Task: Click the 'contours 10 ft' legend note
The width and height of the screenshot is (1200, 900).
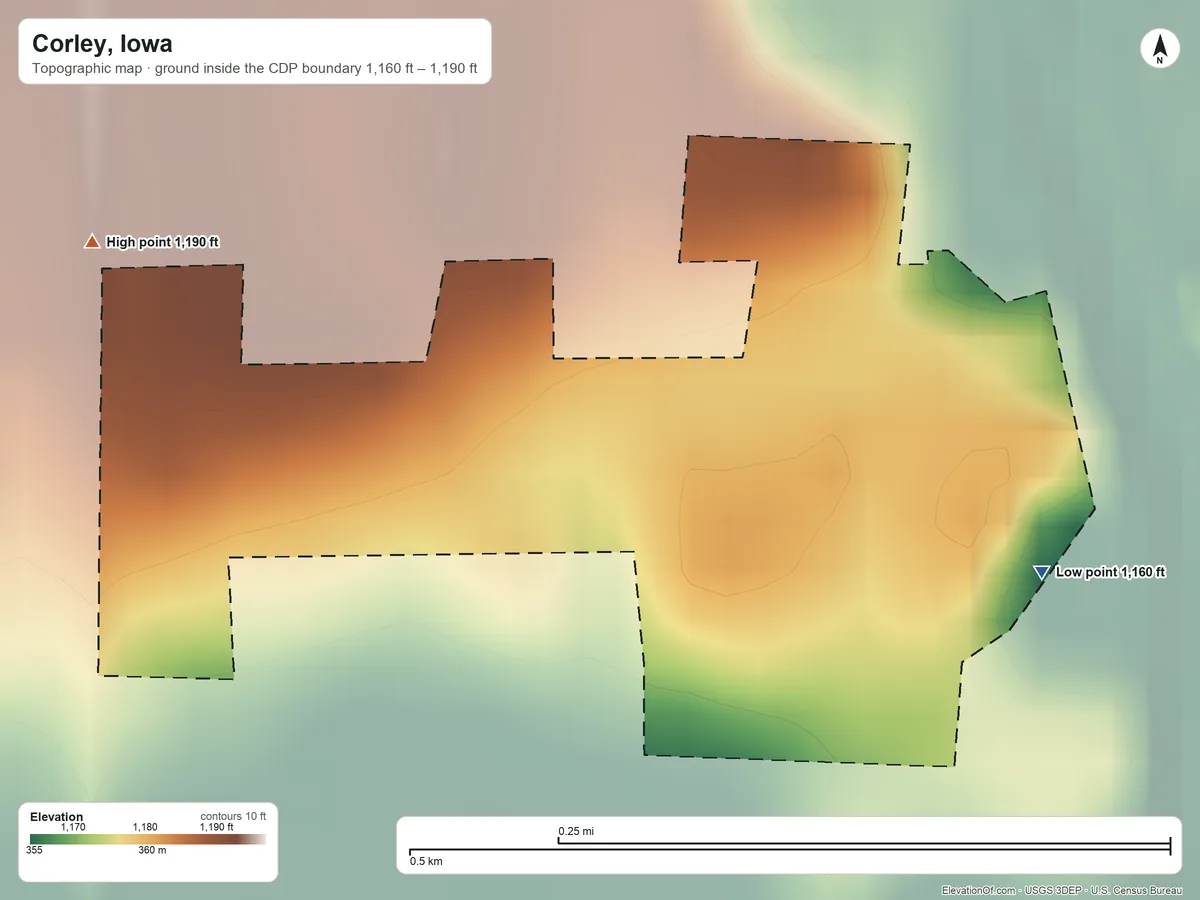Action: pyautogui.click(x=233, y=816)
